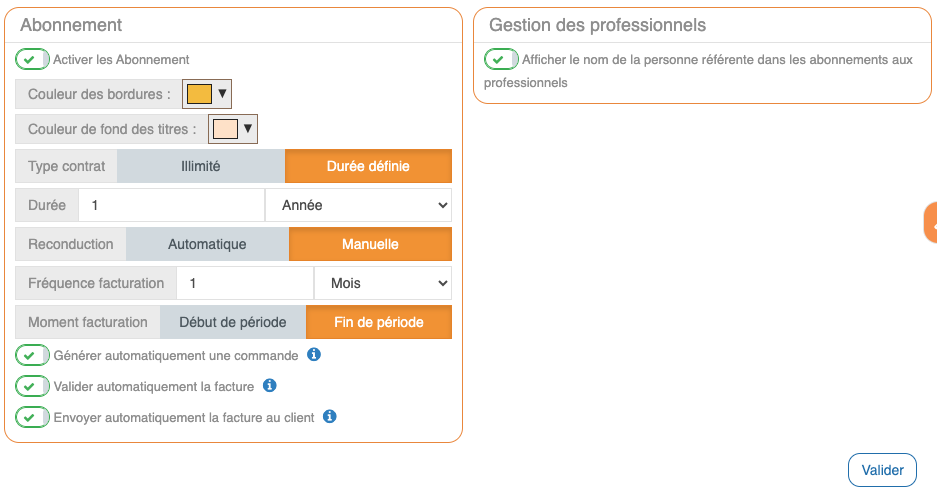Disable Générer automatiquement une commande toggle
937x492 pixels.
point(33,356)
